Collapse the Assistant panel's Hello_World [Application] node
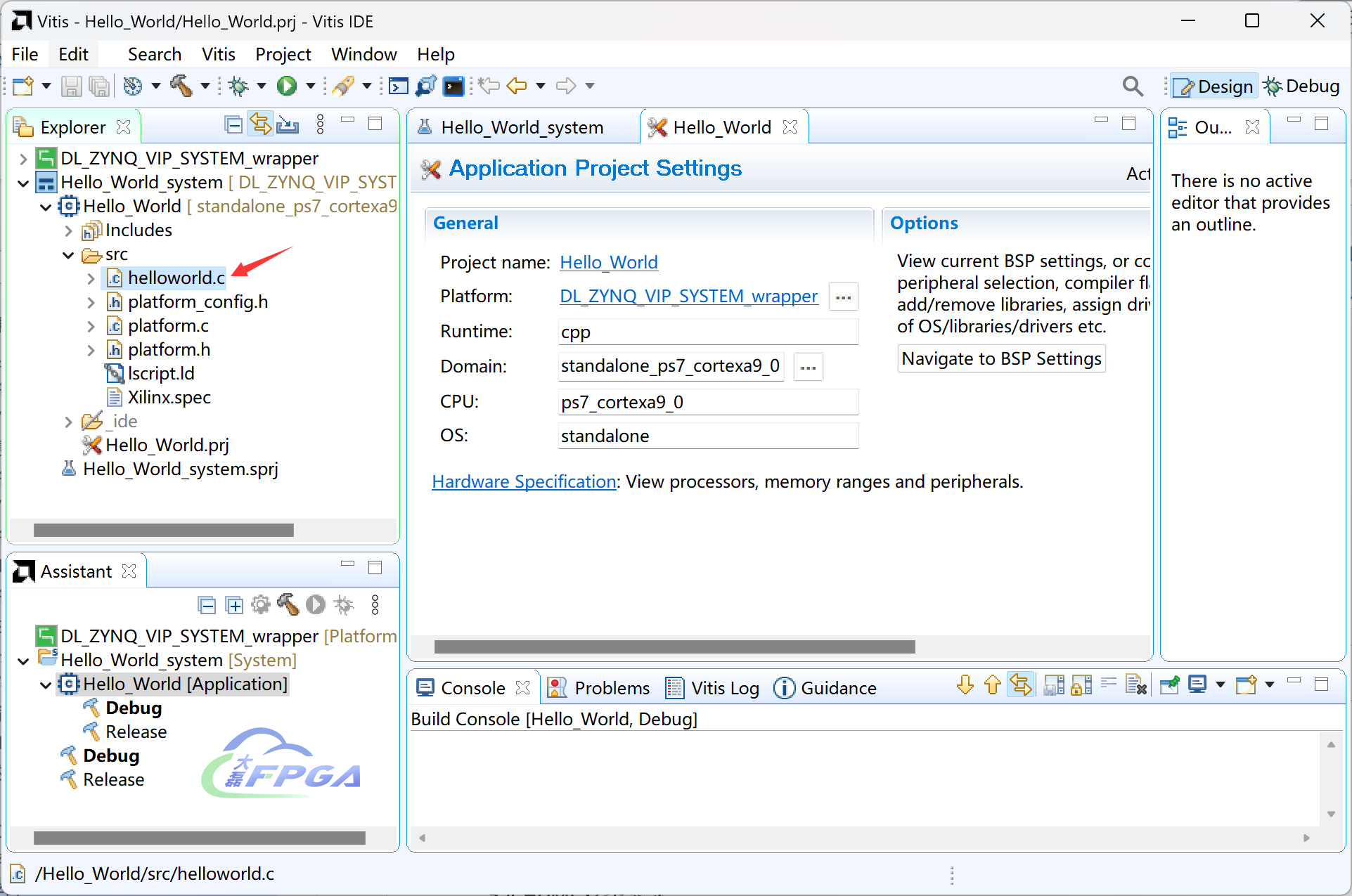Viewport: 1352px width, 896px height. [46, 684]
